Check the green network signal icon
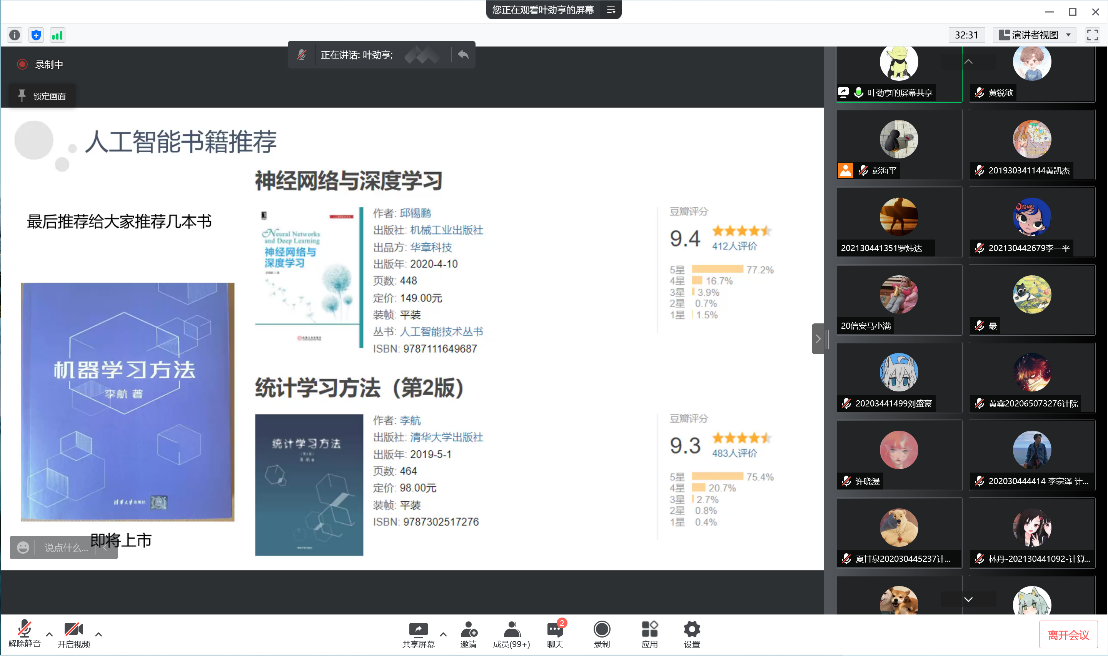 coord(57,35)
